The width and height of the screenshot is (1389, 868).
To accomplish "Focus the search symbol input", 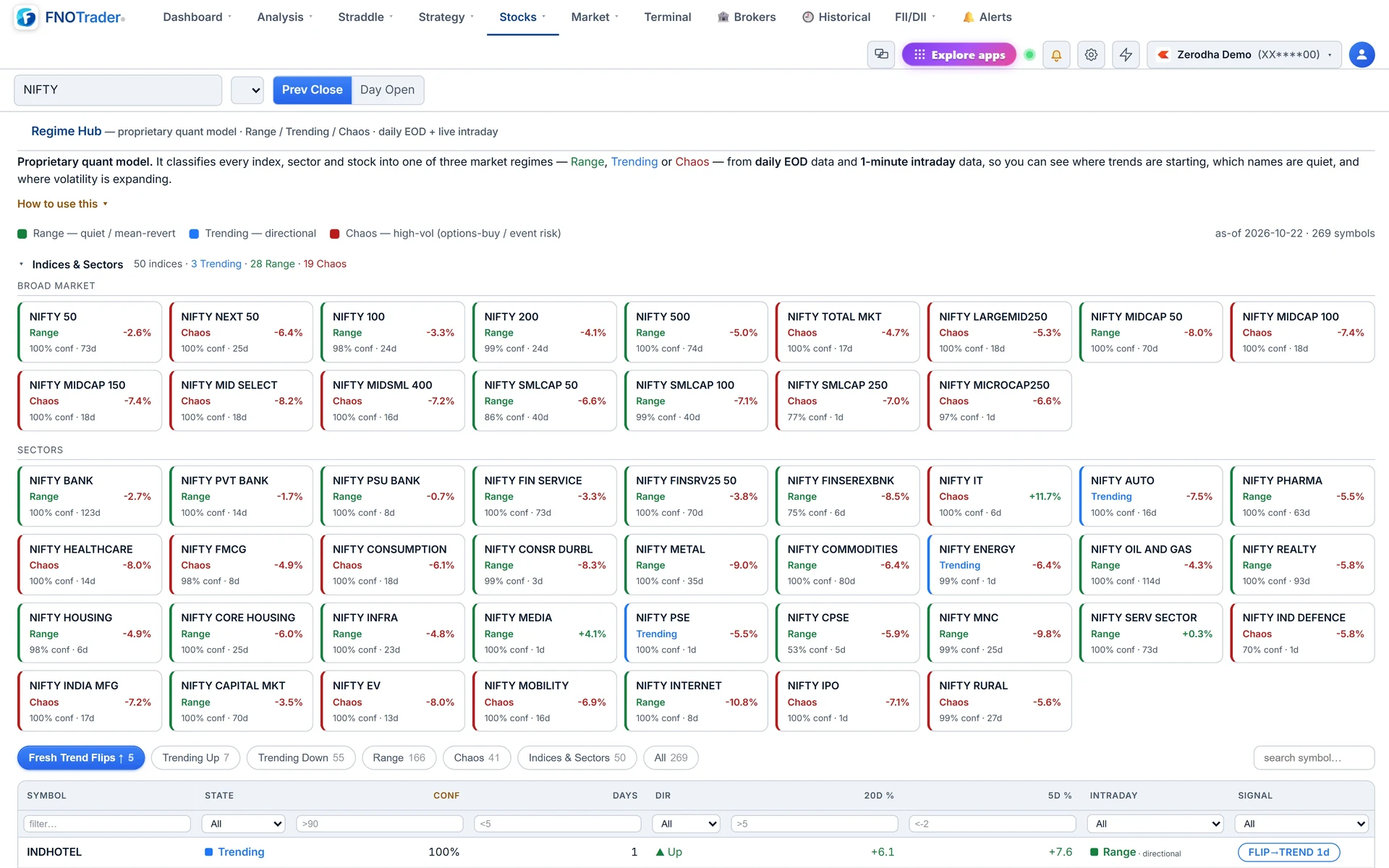I will coord(1314,757).
